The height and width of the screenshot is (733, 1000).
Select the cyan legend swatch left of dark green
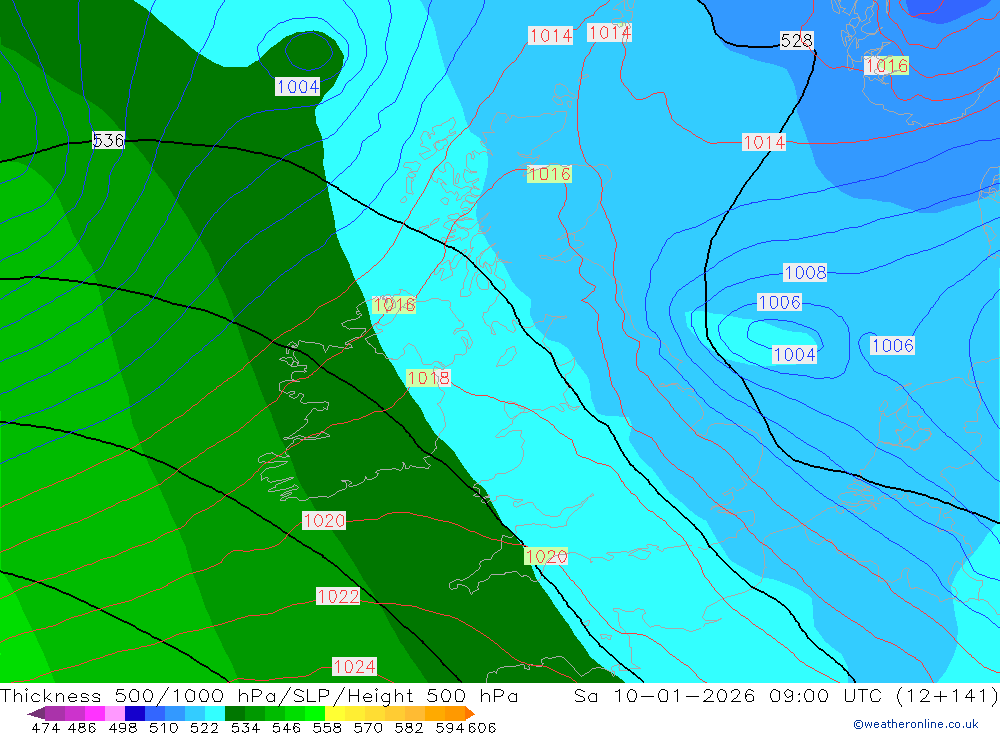(215, 713)
